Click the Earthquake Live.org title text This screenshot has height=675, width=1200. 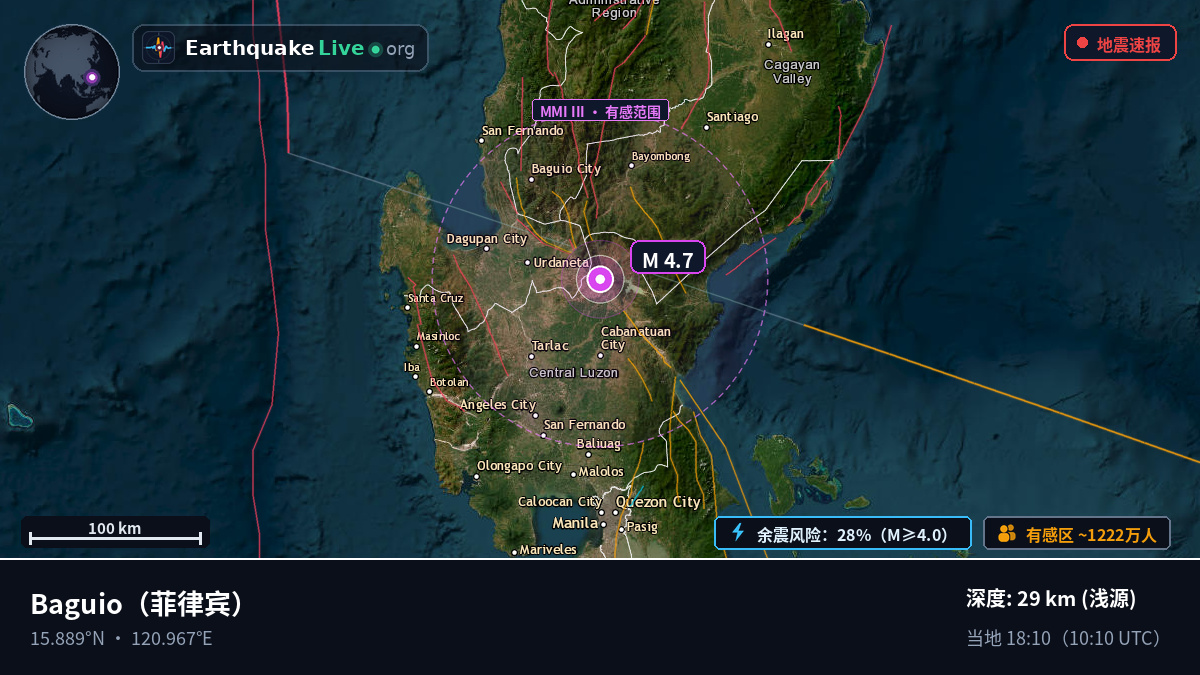point(300,48)
